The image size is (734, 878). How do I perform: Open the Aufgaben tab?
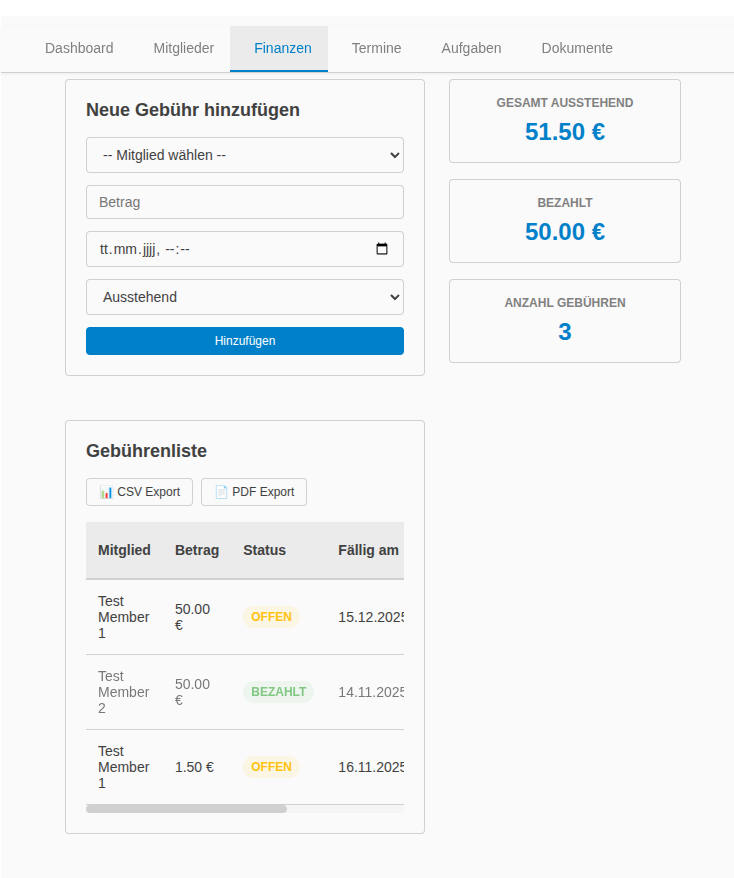(x=471, y=48)
